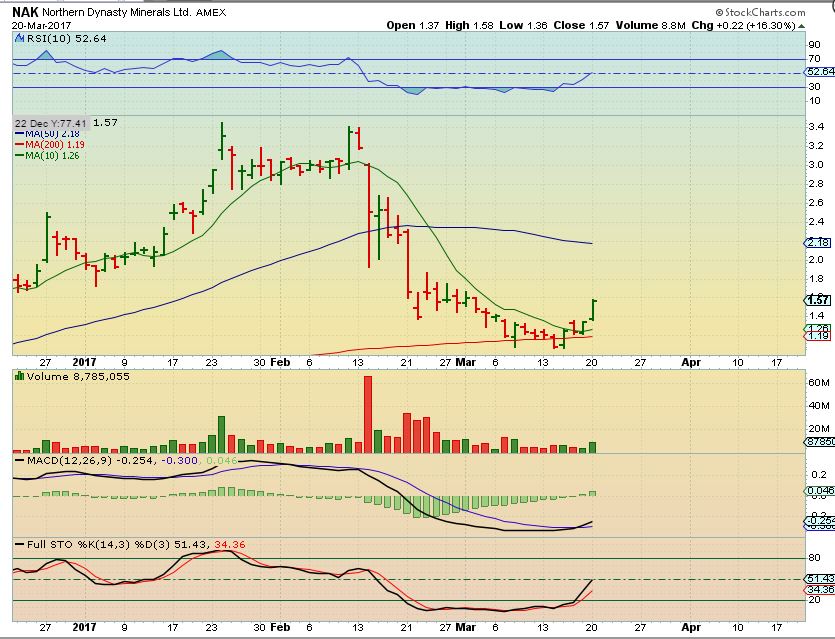
Task: Click the 1.57 last price tag on right axis
Action: (x=817, y=300)
